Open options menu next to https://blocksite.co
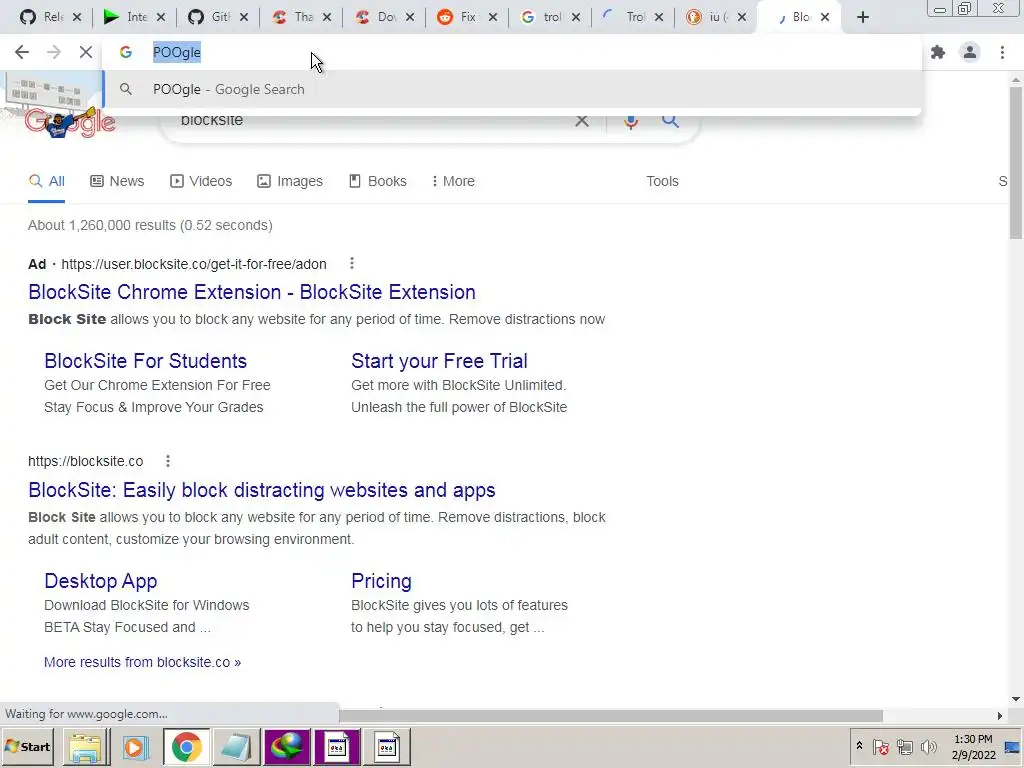Screen dimensions: 1024x768 click(168, 461)
